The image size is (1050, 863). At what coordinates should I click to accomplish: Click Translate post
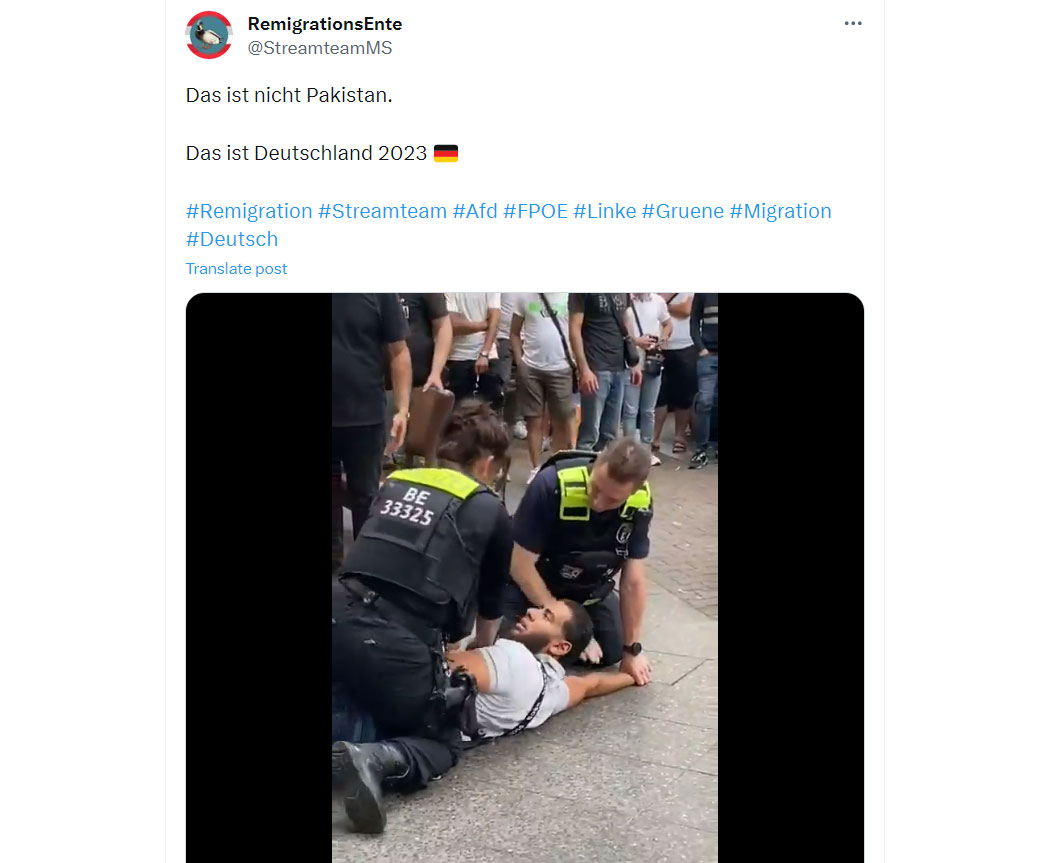(x=236, y=268)
